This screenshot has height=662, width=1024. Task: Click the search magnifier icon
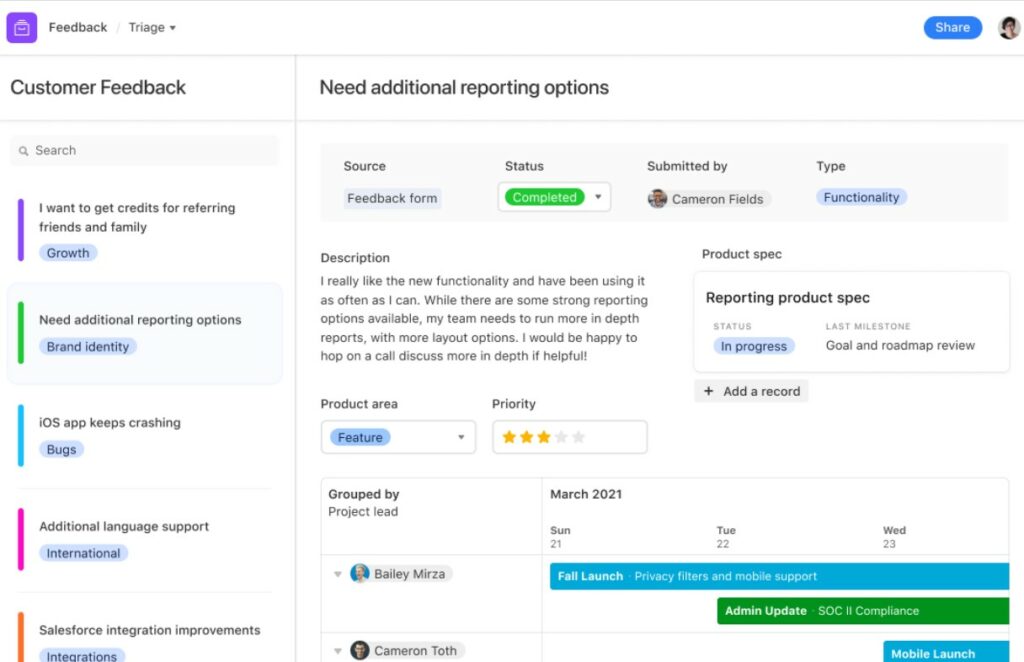[x=24, y=151]
